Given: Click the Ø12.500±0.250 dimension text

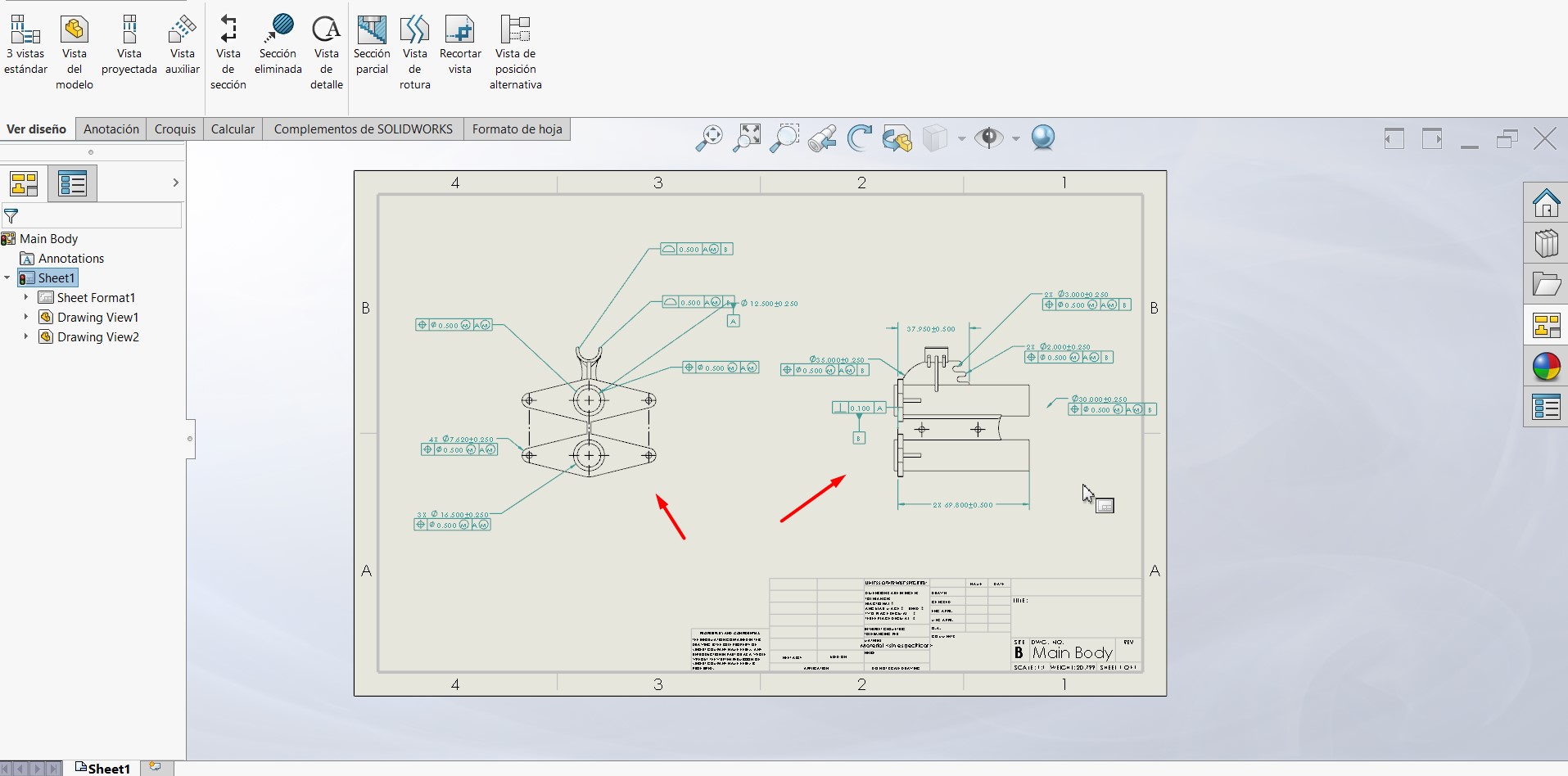Looking at the screenshot, I should click(x=770, y=304).
